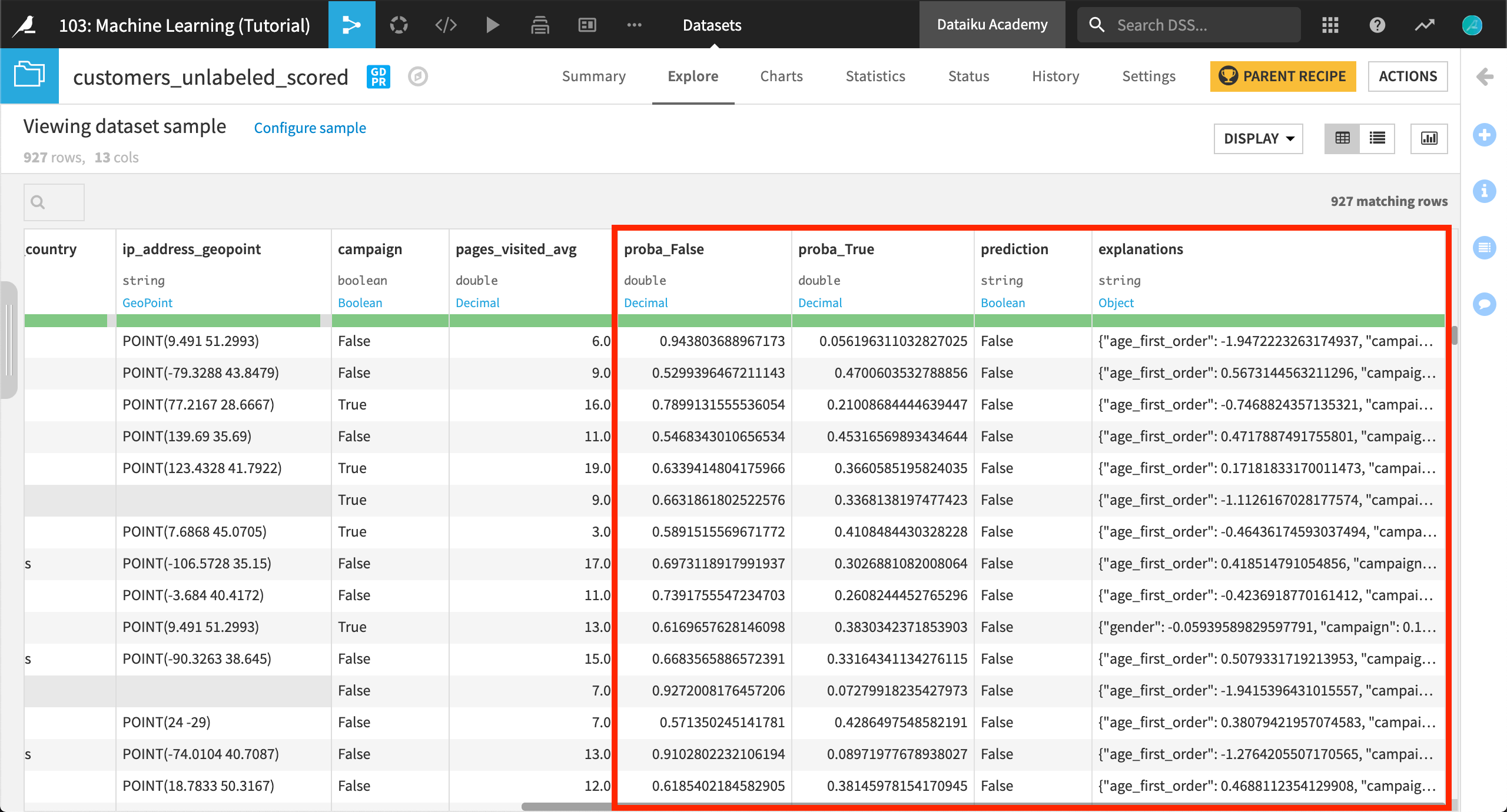
Task: Open the prediction column header menu
Action: click(x=1014, y=249)
